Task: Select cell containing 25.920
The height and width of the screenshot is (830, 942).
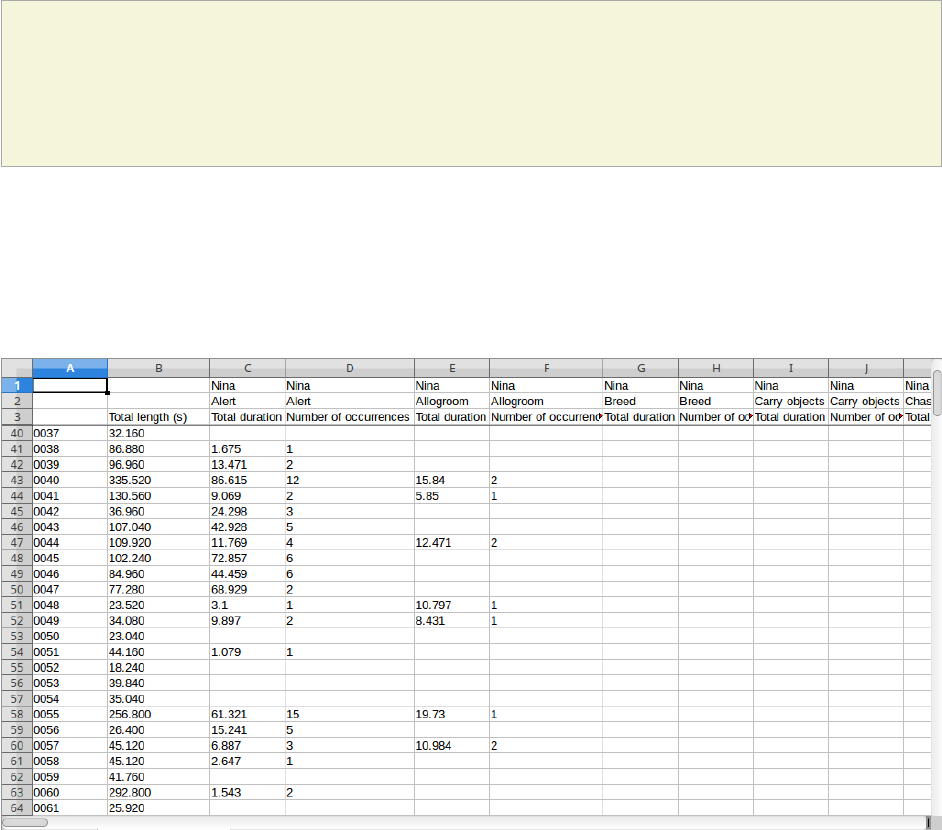Action: click(159, 808)
